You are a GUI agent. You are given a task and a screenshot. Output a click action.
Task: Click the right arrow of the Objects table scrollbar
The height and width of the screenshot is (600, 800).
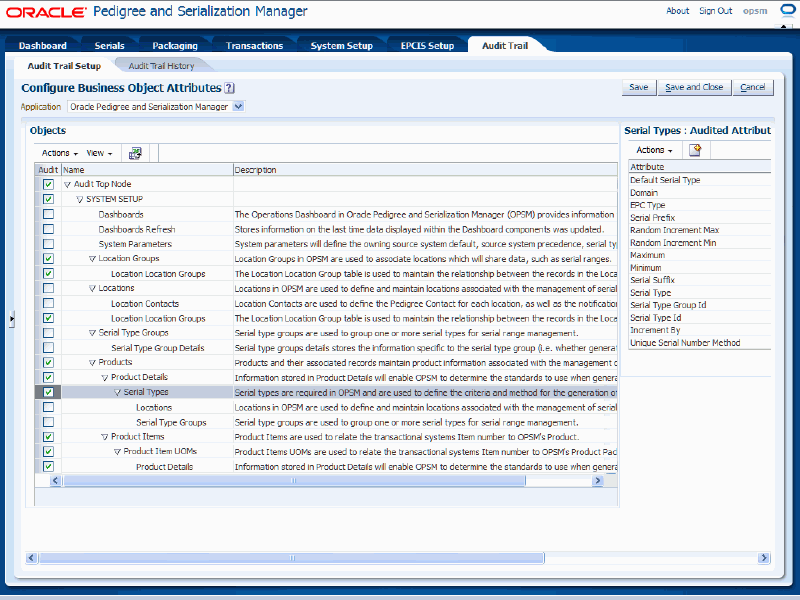pyautogui.click(x=597, y=481)
